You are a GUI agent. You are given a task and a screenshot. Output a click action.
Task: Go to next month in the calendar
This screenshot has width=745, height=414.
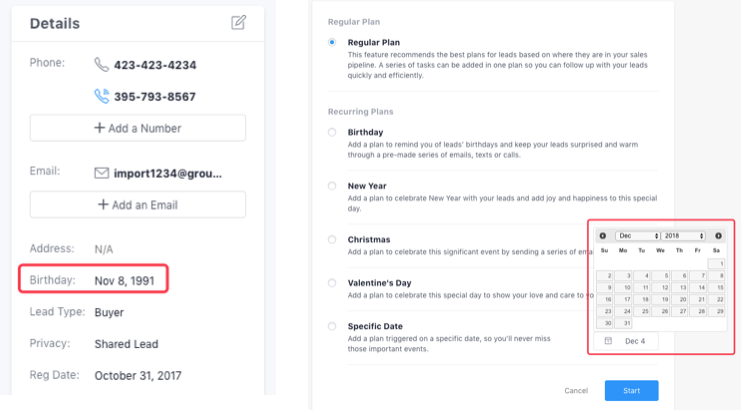[718, 236]
